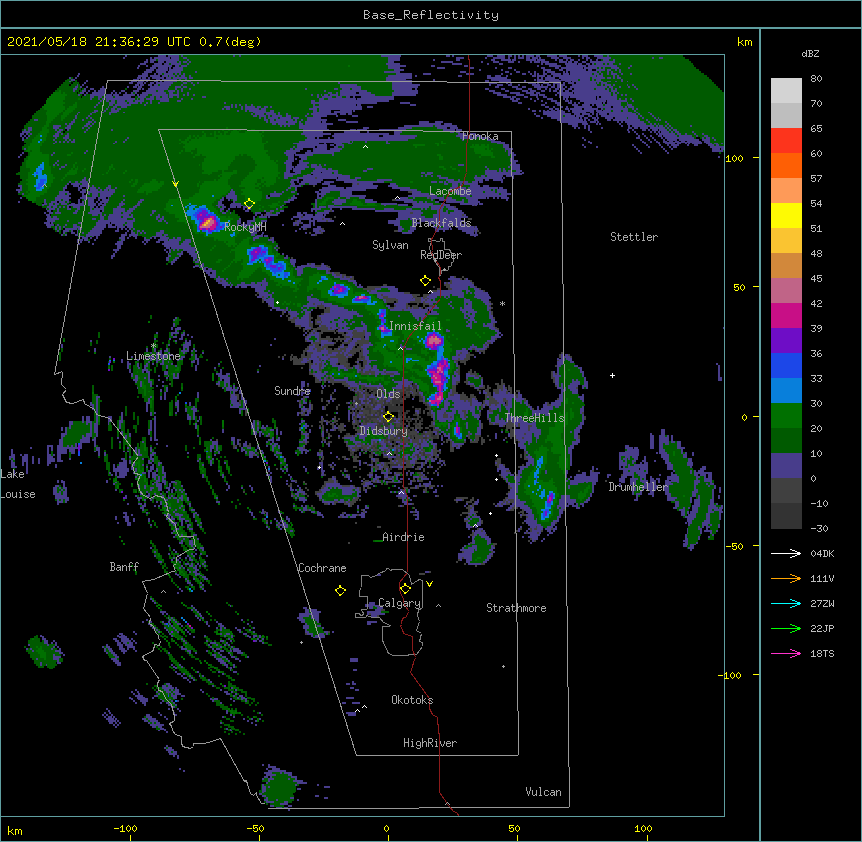Click the Cochrane label
Viewport: 862px width, 842px height.
tap(322, 568)
